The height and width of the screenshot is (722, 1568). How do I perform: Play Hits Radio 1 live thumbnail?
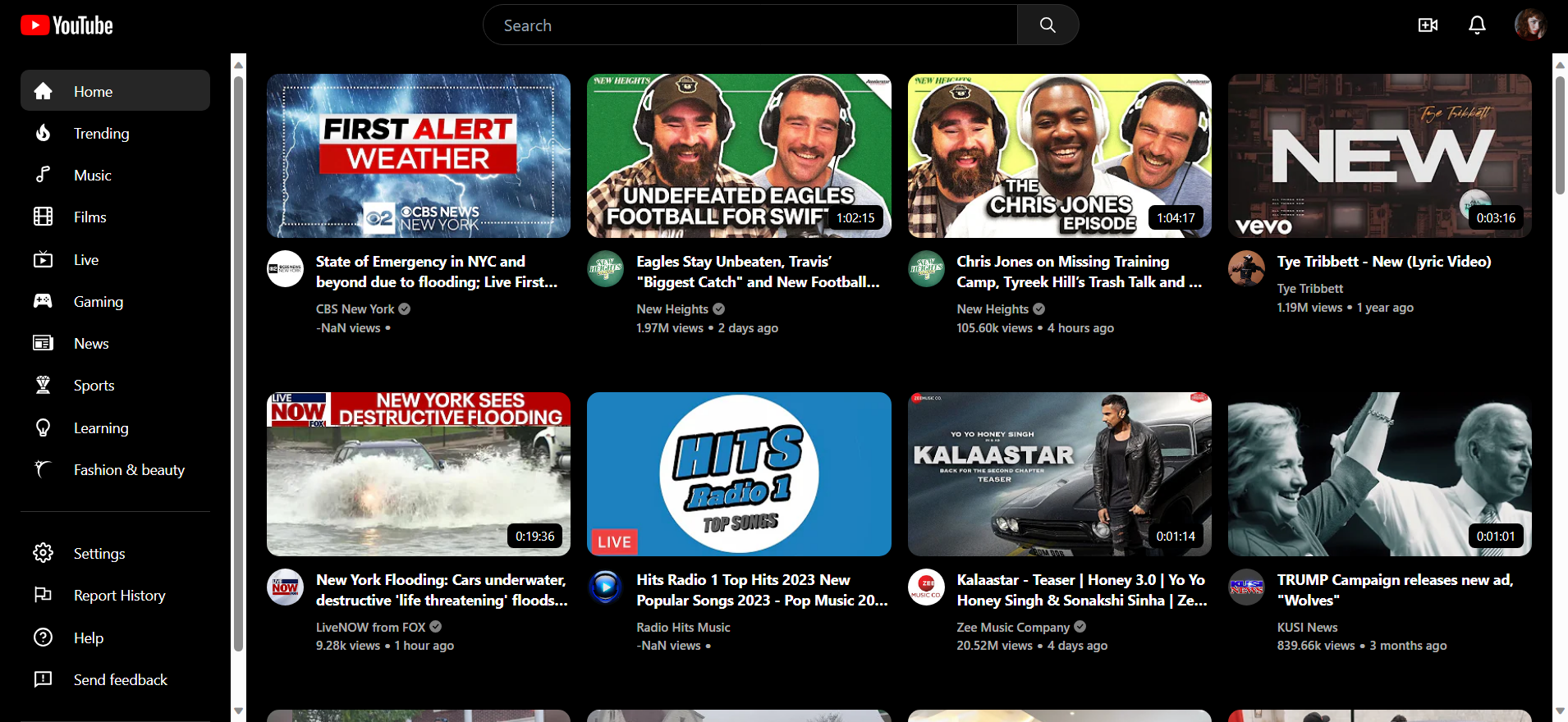click(739, 474)
